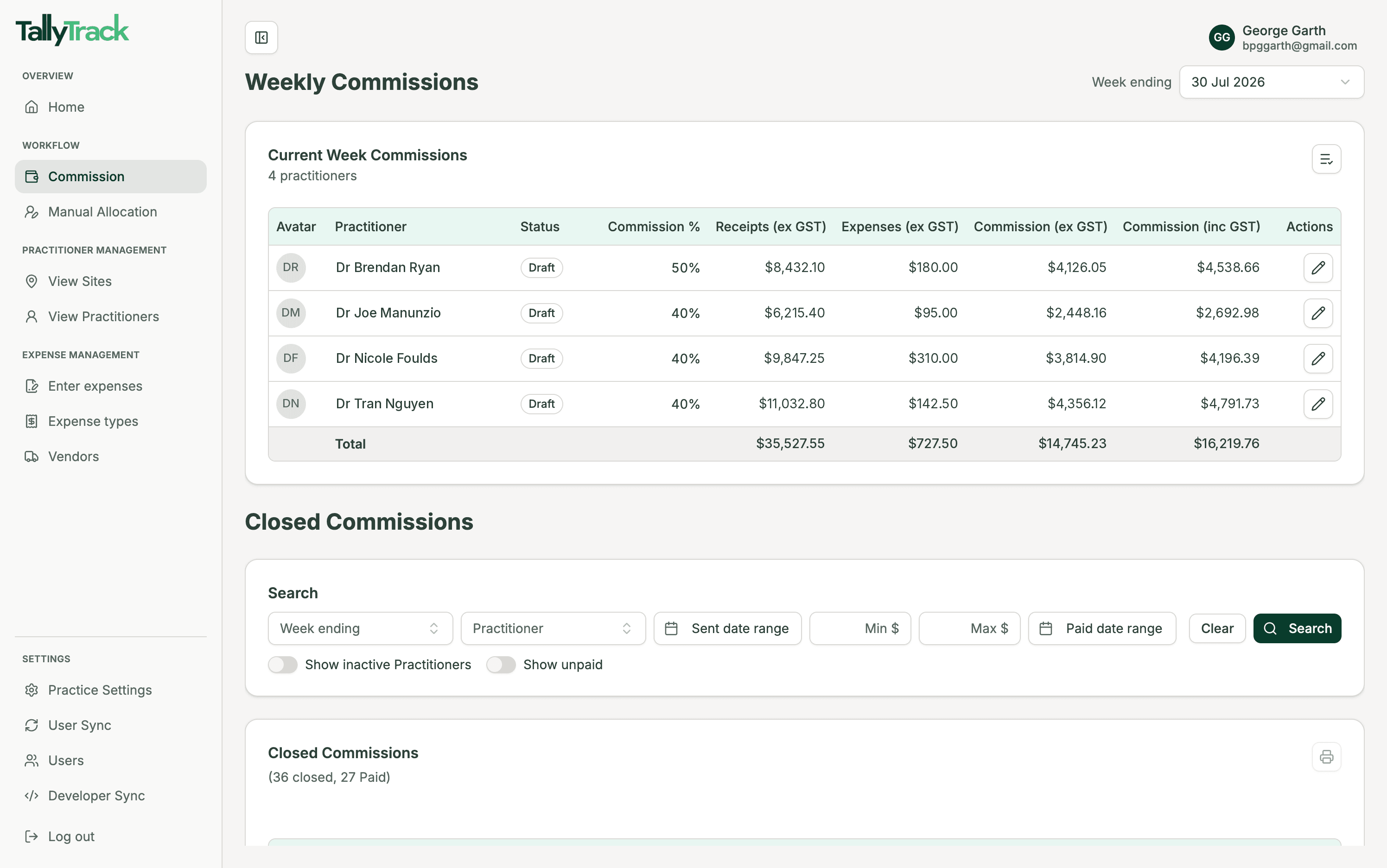
Task: Open Developer Sync
Action: point(110,796)
